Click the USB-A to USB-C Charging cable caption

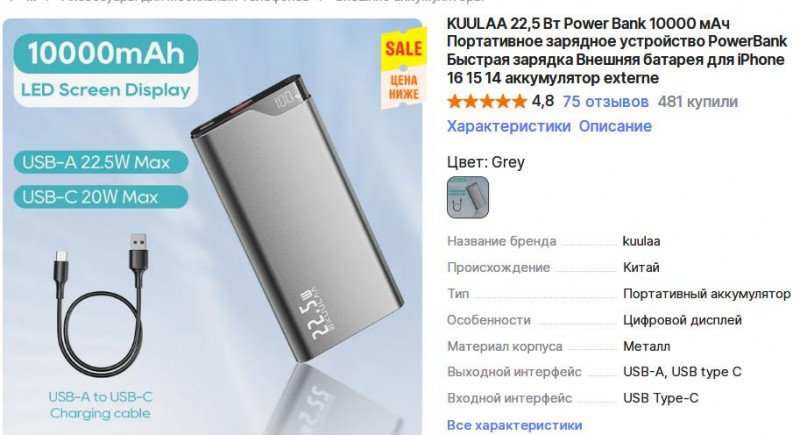pos(101,405)
